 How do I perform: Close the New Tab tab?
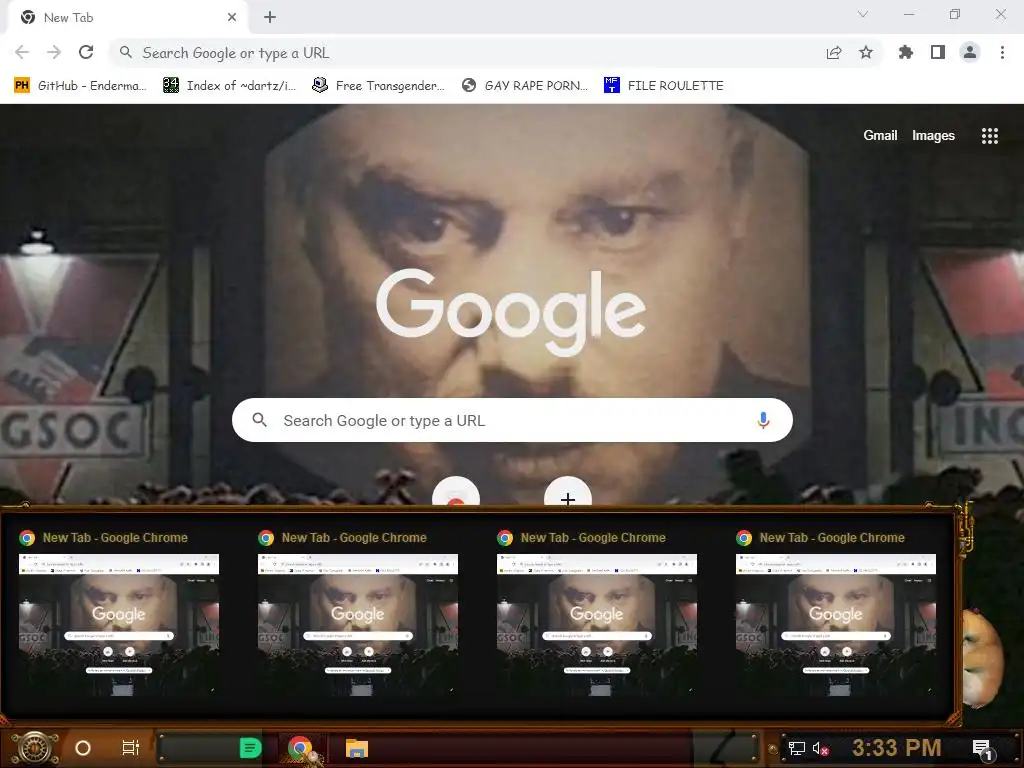[232, 18]
